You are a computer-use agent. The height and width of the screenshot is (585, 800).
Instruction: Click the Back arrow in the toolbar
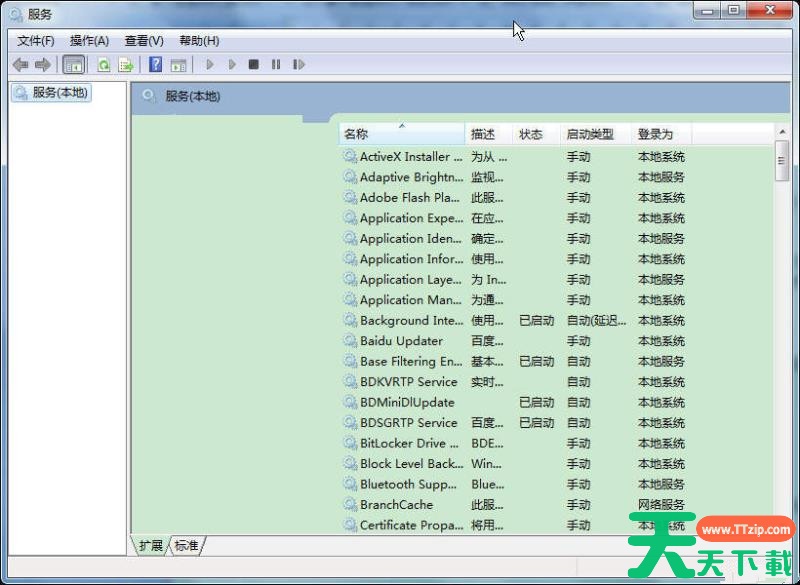(20, 65)
